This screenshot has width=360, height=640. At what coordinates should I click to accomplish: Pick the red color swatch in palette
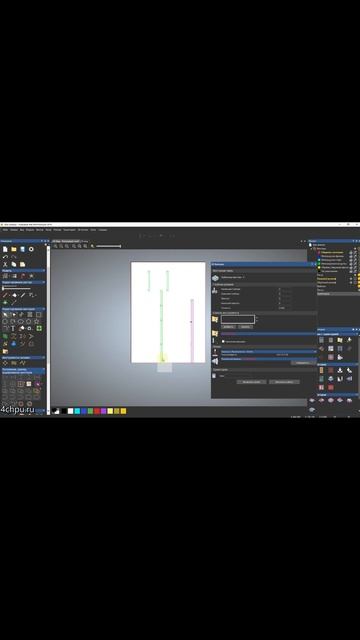97,411
